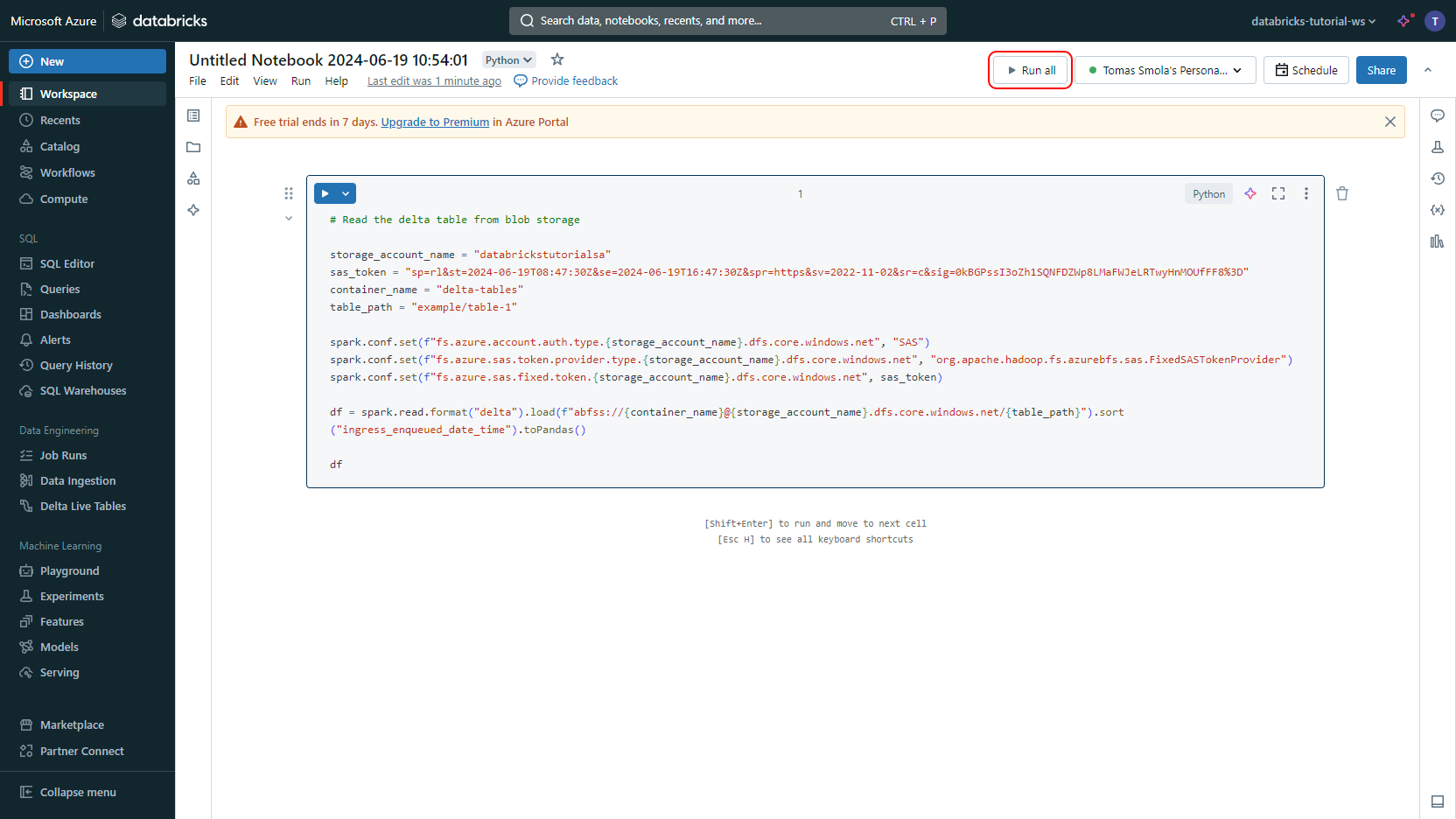This screenshot has width=1456, height=819.
Task: Open SQL Warehouses in the sidebar
Action: [87, 390]
